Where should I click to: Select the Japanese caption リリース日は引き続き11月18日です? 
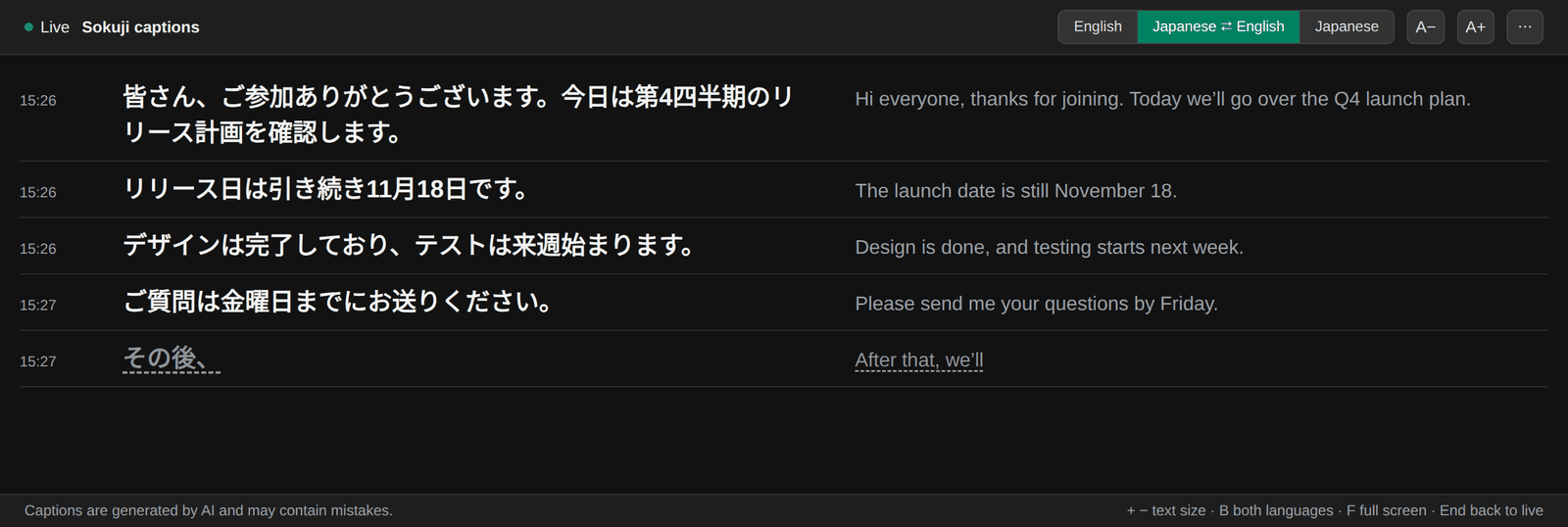click(x=326, y=189)
